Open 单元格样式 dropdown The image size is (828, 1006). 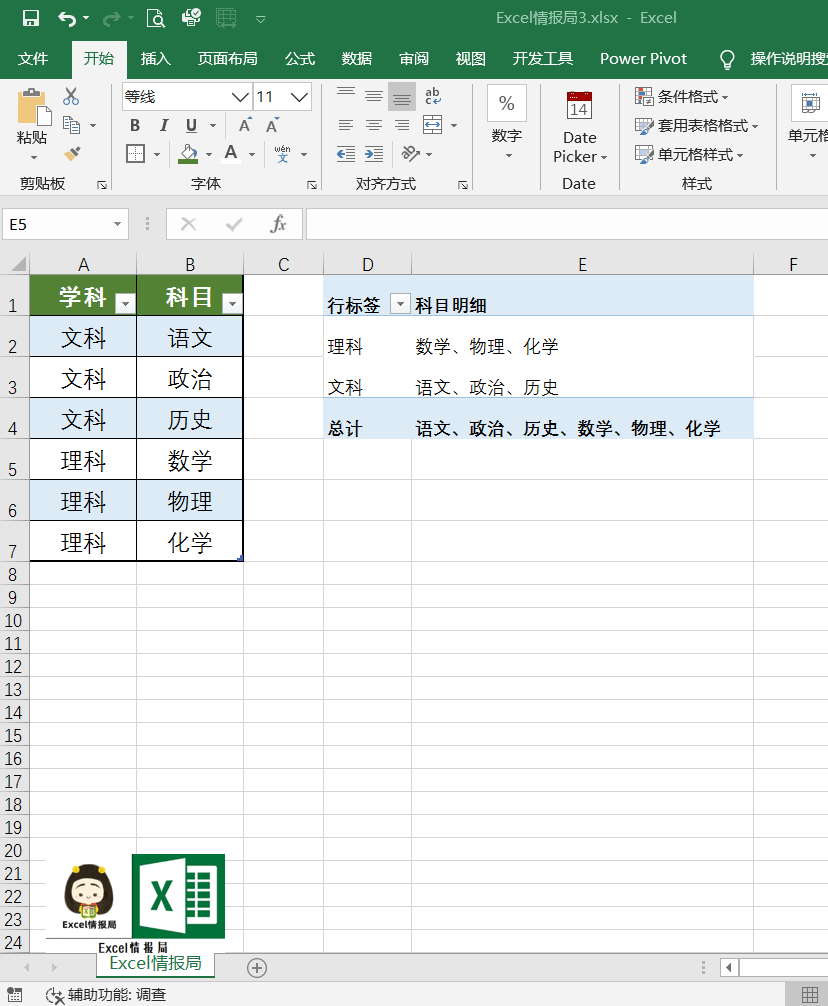point(688,155)
